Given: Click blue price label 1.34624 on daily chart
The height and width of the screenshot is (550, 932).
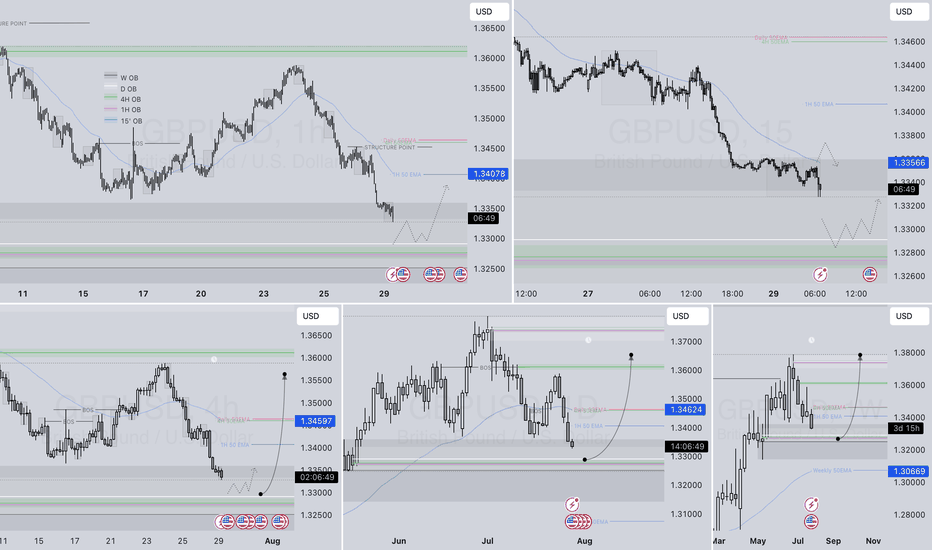Looking at the screenshot, I should point(686,409).
